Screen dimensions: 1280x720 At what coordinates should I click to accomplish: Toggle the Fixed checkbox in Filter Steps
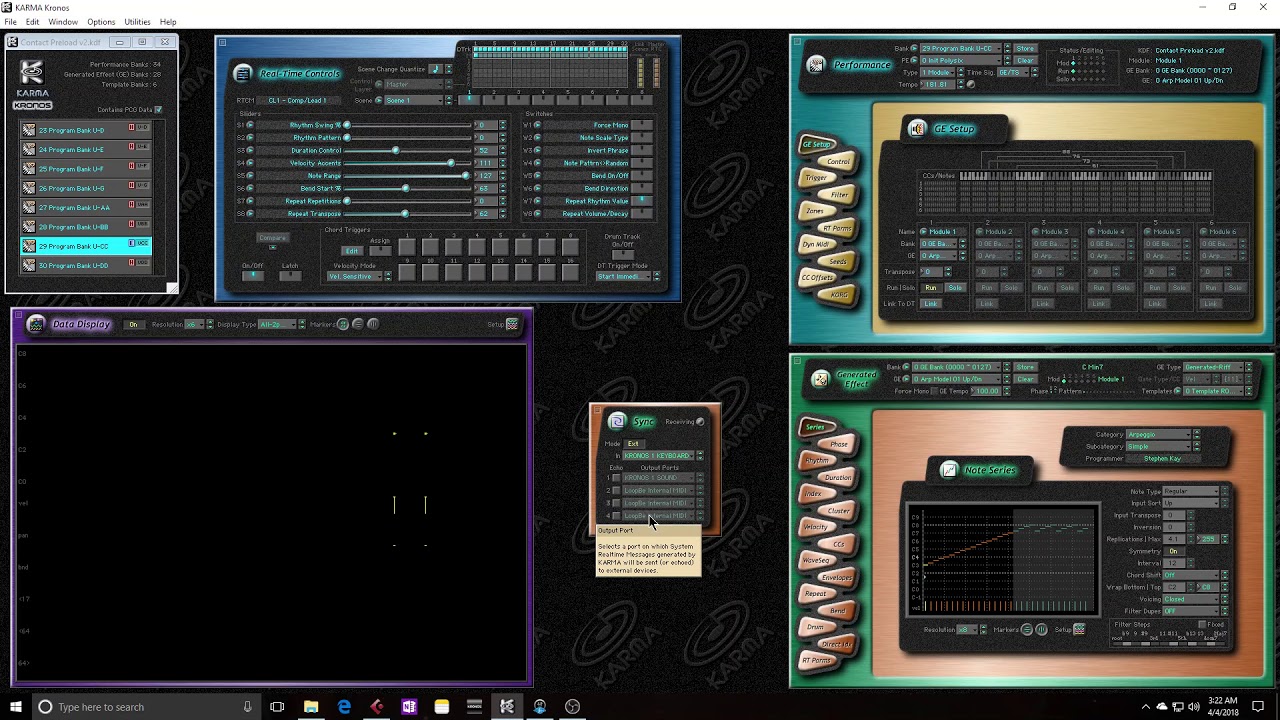(x=1202, y=625)
